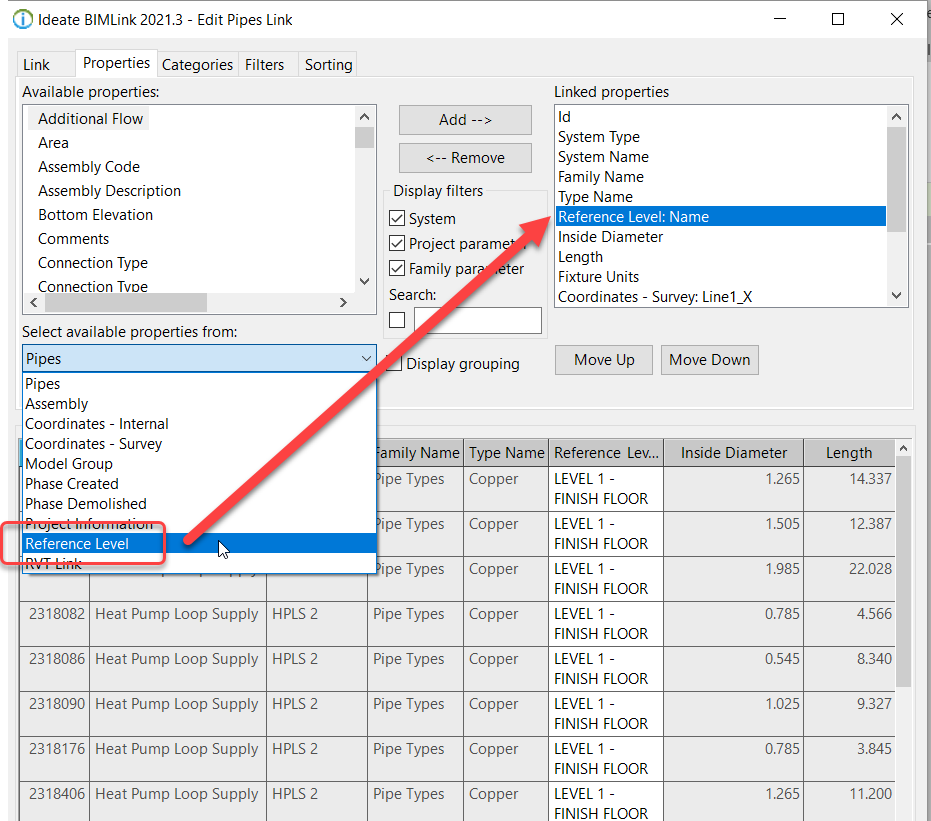Open the Sorting tab
The height and width of the screenshot is (821, 931).
328,63
